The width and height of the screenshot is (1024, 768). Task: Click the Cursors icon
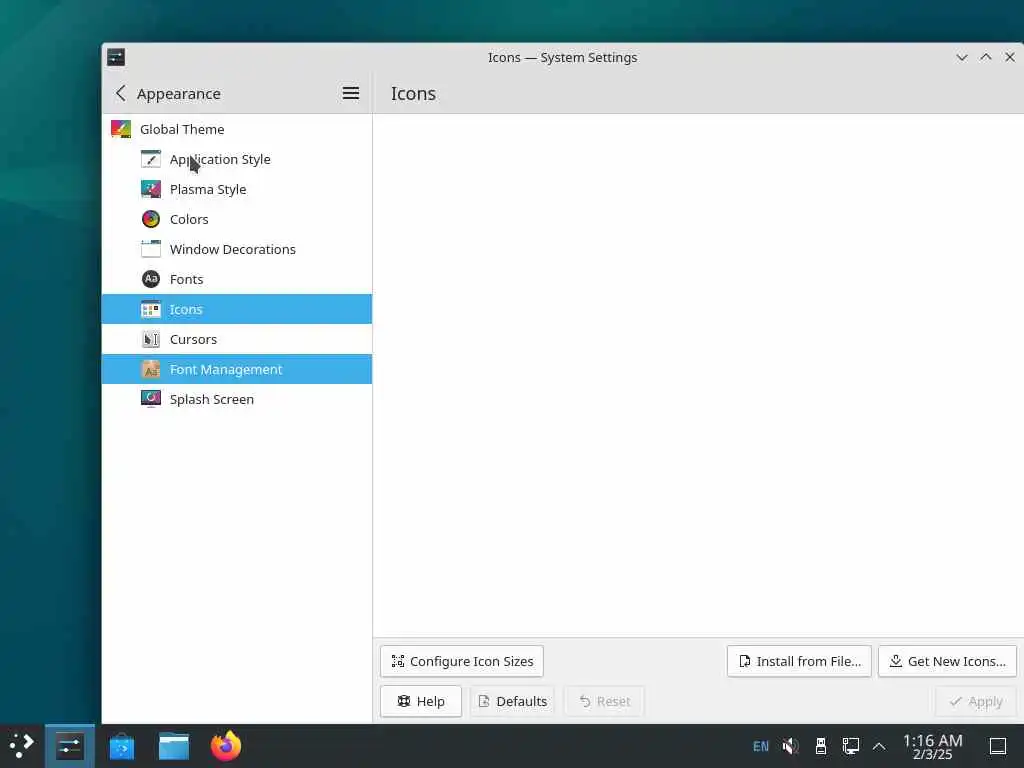[151, 340]
